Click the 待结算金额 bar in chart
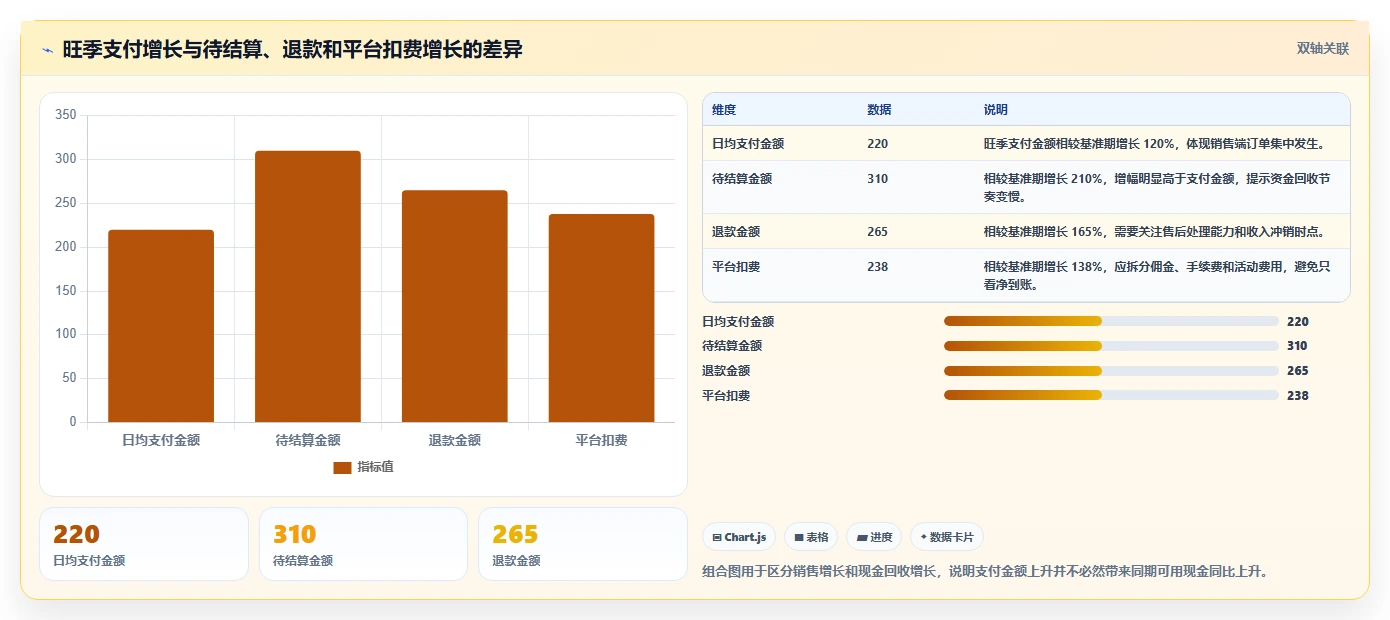 [308, 287]
